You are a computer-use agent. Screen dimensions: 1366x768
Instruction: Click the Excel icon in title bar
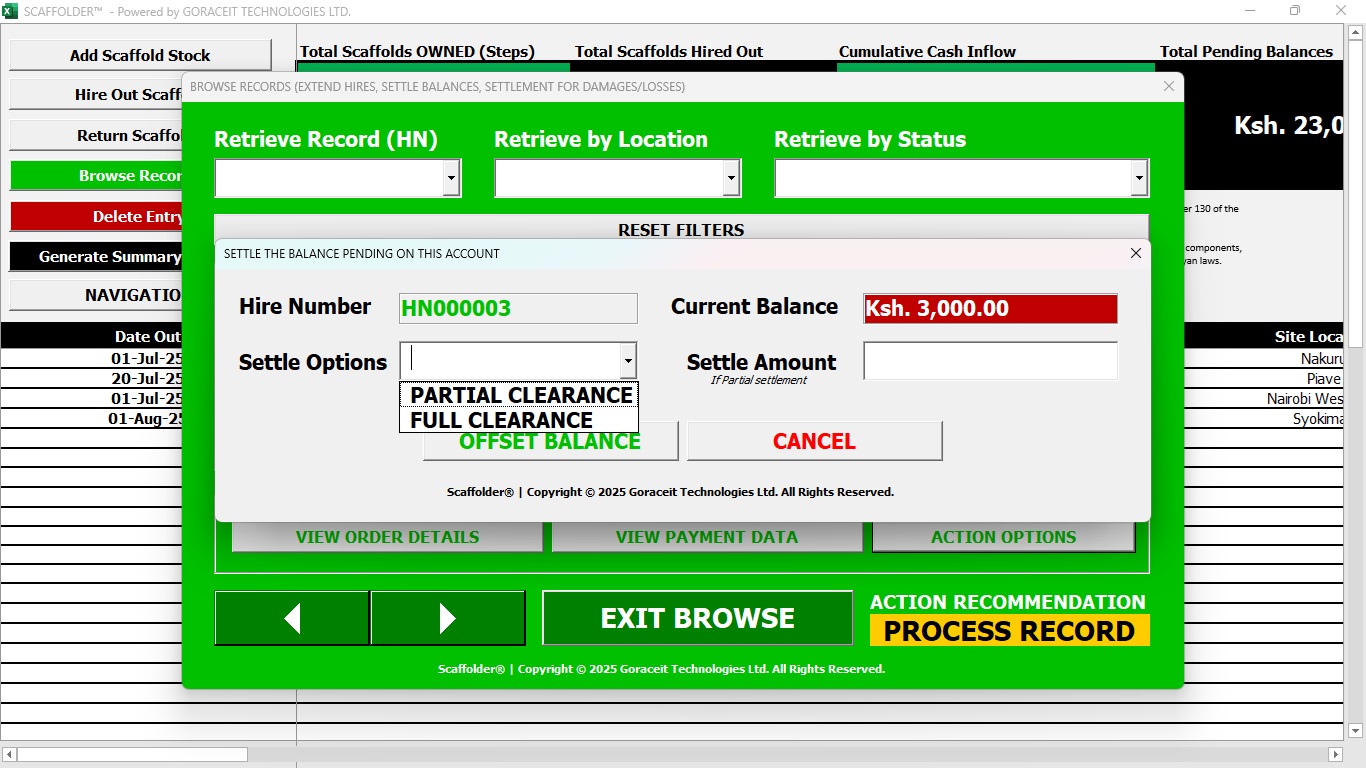pyautogui.click(x=11, y=11)
